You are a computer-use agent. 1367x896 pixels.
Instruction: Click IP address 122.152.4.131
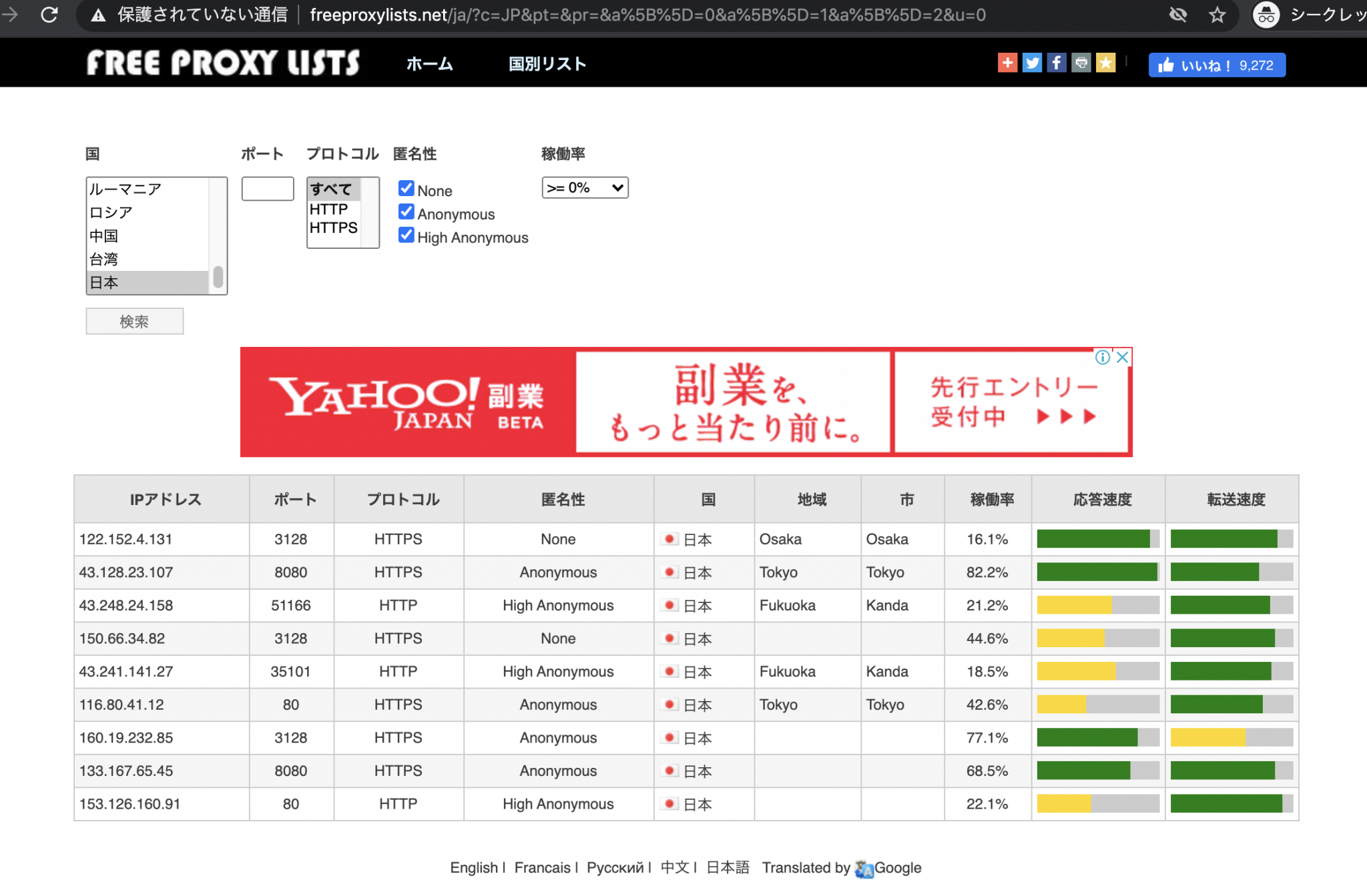coord(125,539)
